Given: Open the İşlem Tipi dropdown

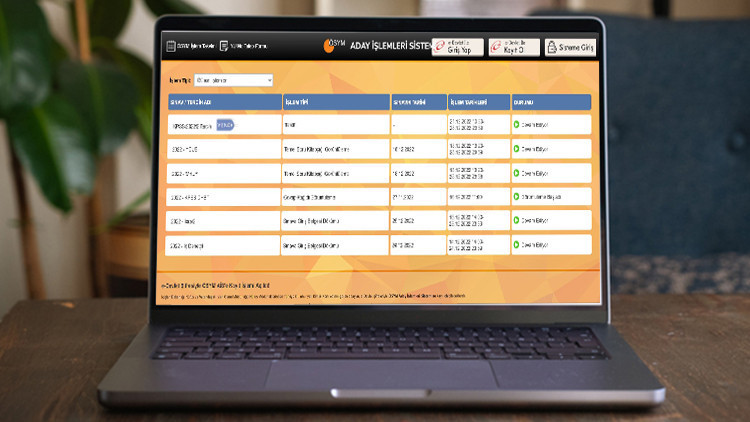Looking at the screenshot, I should 233,79.
